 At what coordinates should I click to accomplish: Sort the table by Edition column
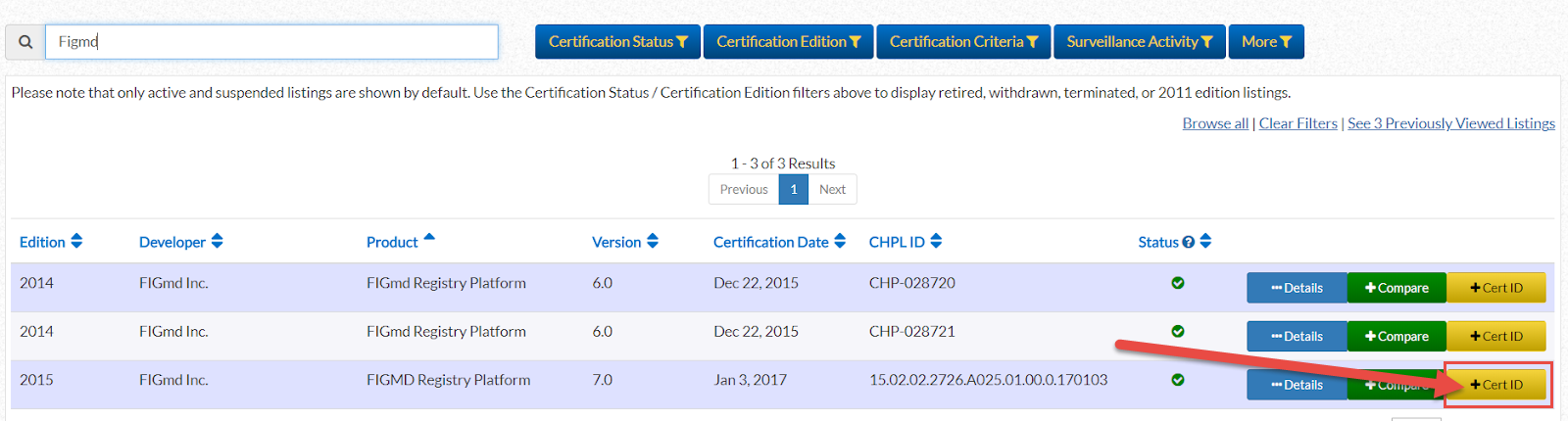pyautogui.click(x=51, y=242)
